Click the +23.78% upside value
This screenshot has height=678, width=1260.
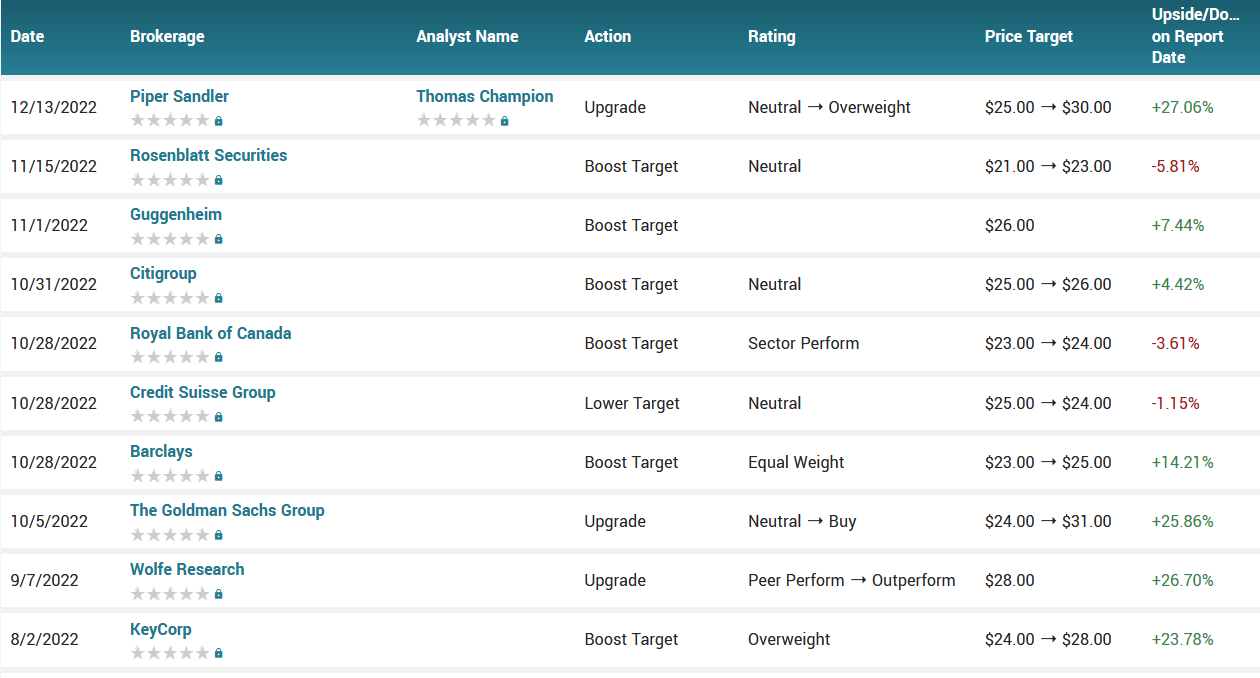point(1183,639)
